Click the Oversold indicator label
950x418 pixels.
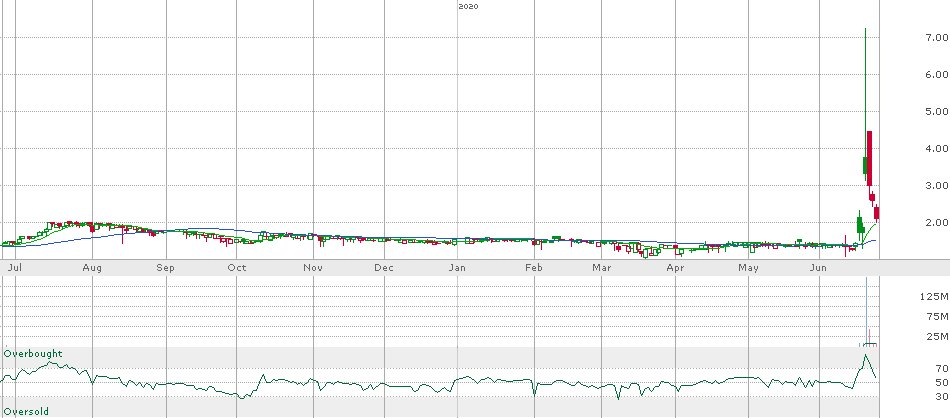tap(26, 411)
